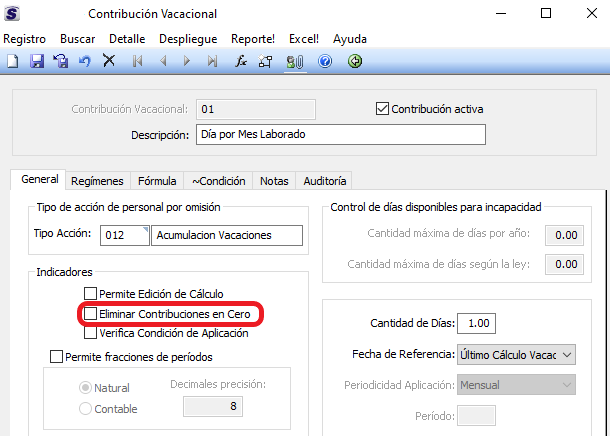The height and width of the screenshot is (436, 610).
Task: Open help with the blue question mark icon
Action: (x=325, y=61)
